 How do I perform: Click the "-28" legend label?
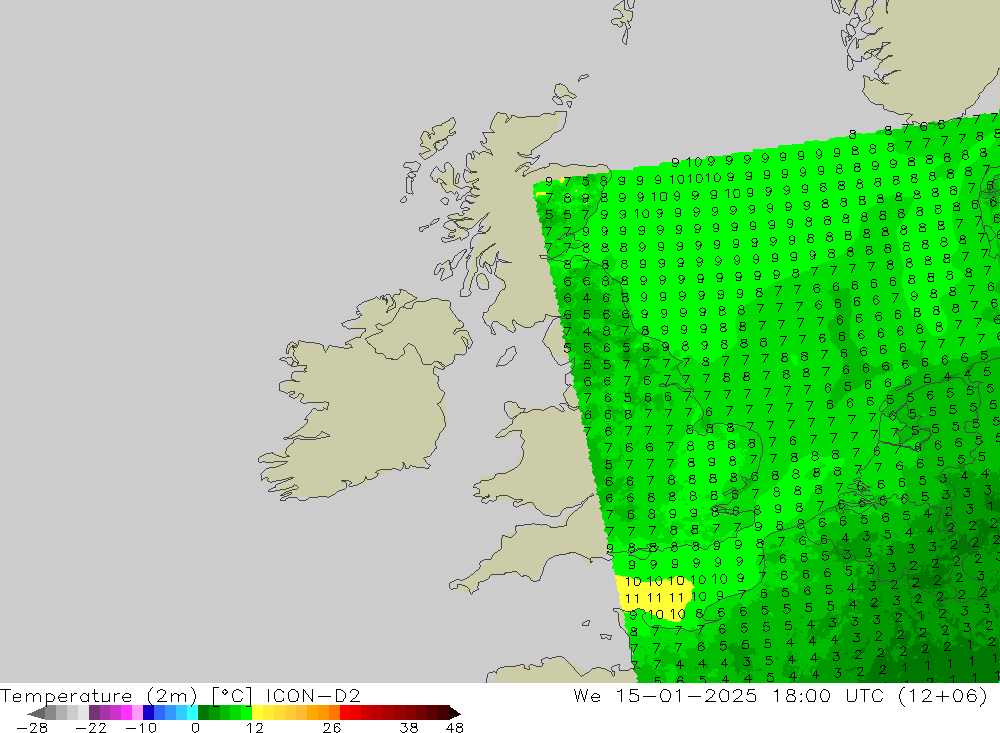tap(32, 728)
